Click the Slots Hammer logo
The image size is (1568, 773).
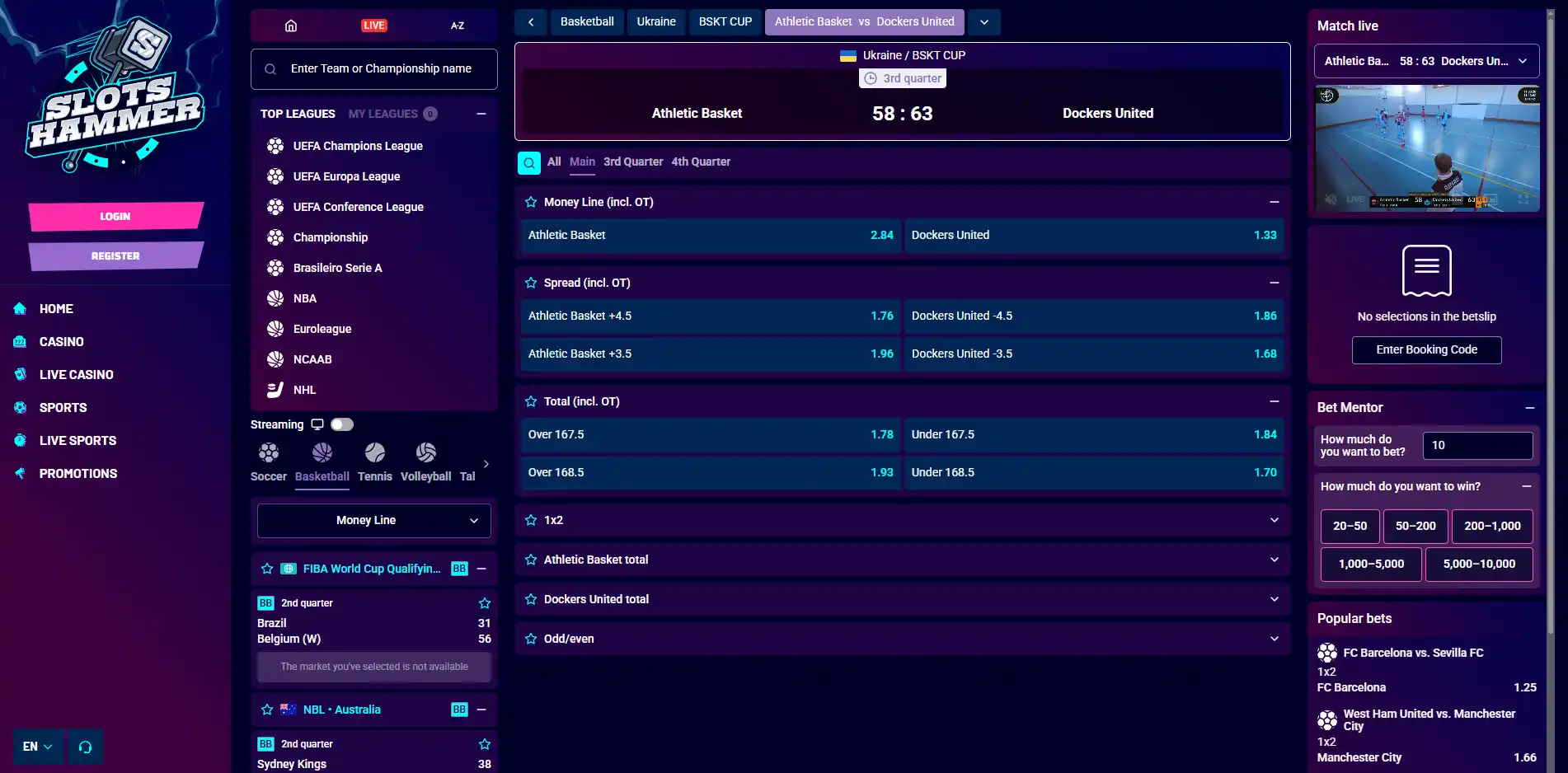coord(115,95)
